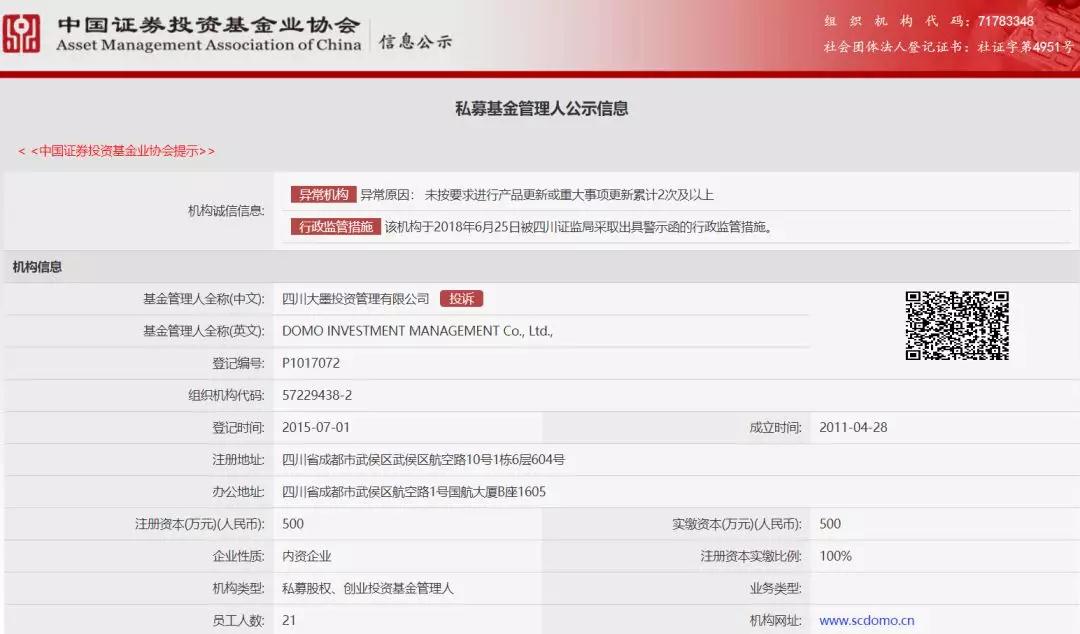This screenshot has width=1080, height=634.
Task: Click the 机构类型 label
Action: coord(238,588)
